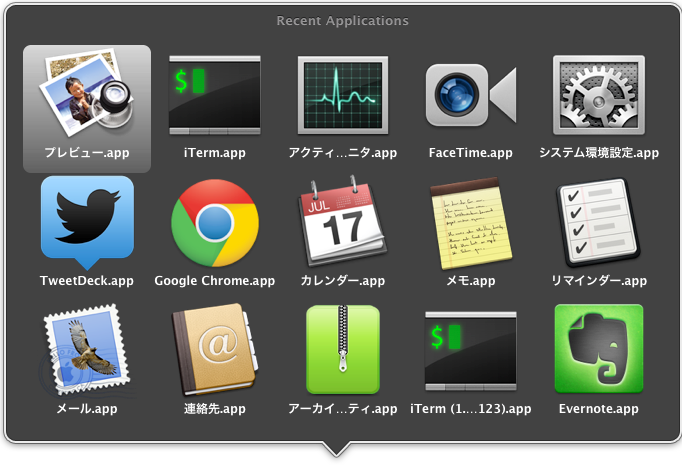Click the first iTerm.app label text
Viewport: 682px width, 465px height.
coord(215,153)
